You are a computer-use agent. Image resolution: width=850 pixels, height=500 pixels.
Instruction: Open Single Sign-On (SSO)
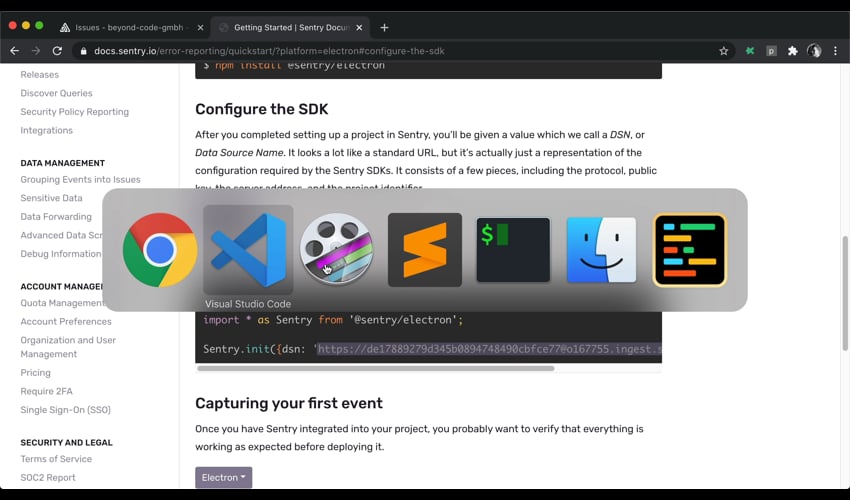click(66, 410)
